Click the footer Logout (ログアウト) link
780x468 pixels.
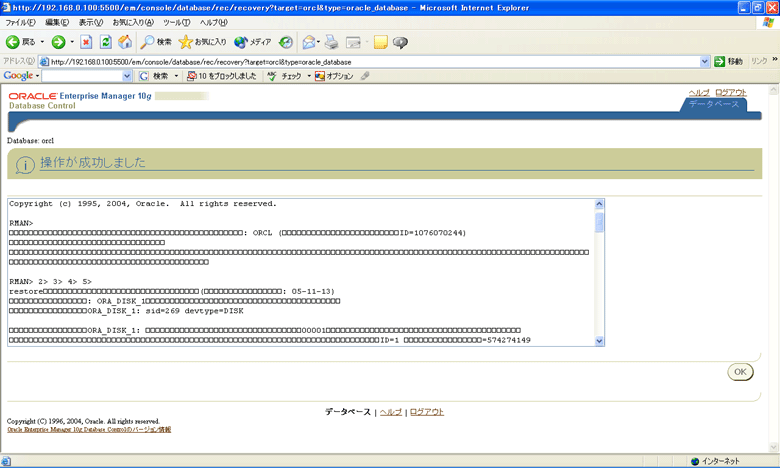pyautogui.click(x=427, y=412)
